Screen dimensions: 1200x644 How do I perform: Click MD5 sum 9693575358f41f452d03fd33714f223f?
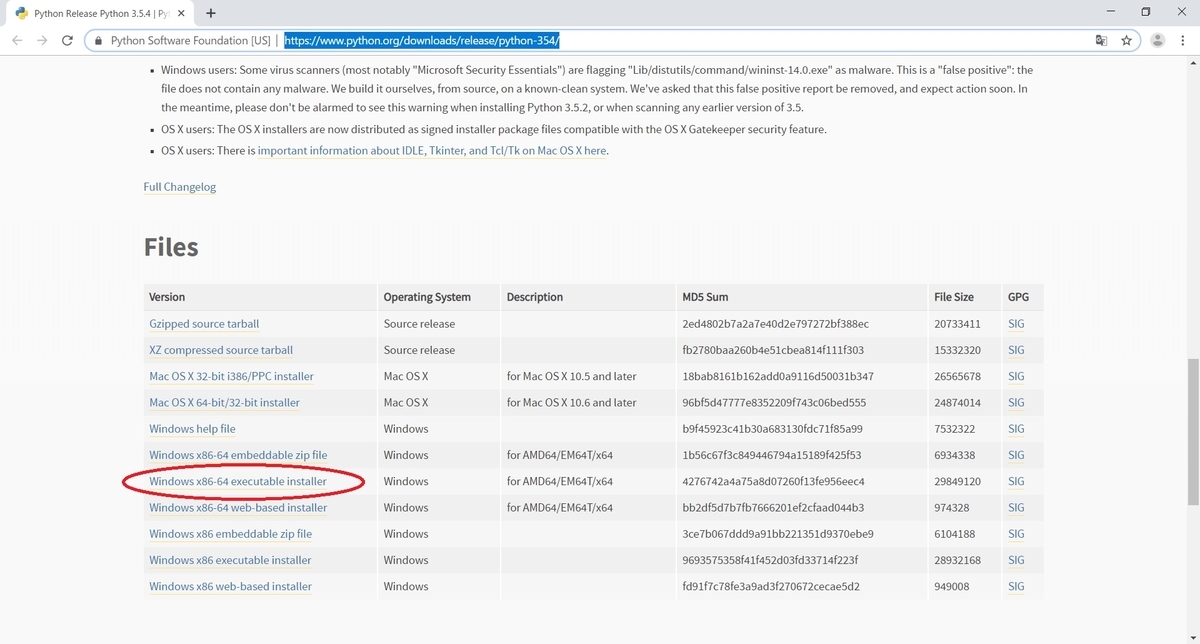770,560
